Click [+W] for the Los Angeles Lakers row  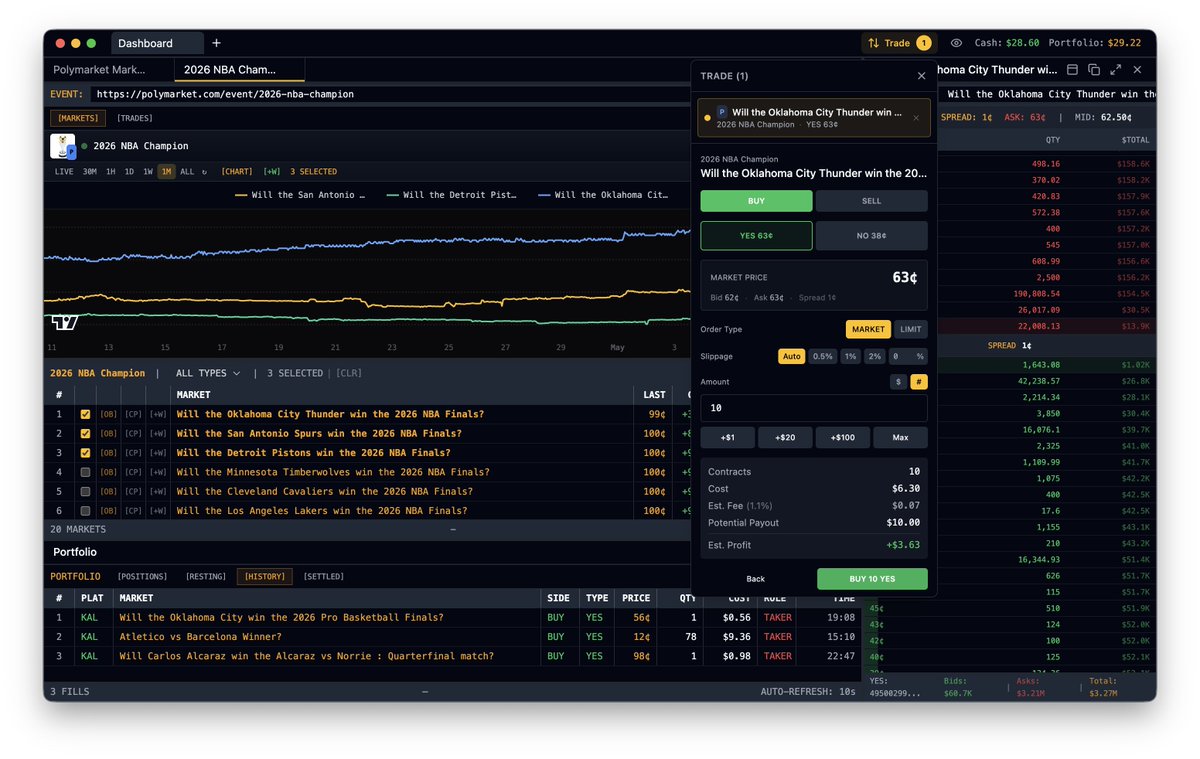tap(158, 511)
